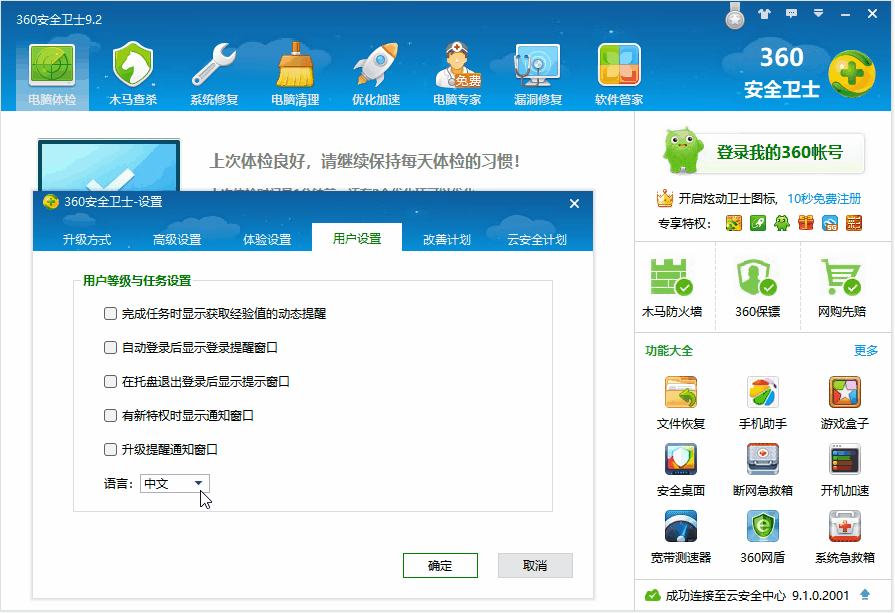Launch 宽带测速器 speed tester

pos(681,537)
